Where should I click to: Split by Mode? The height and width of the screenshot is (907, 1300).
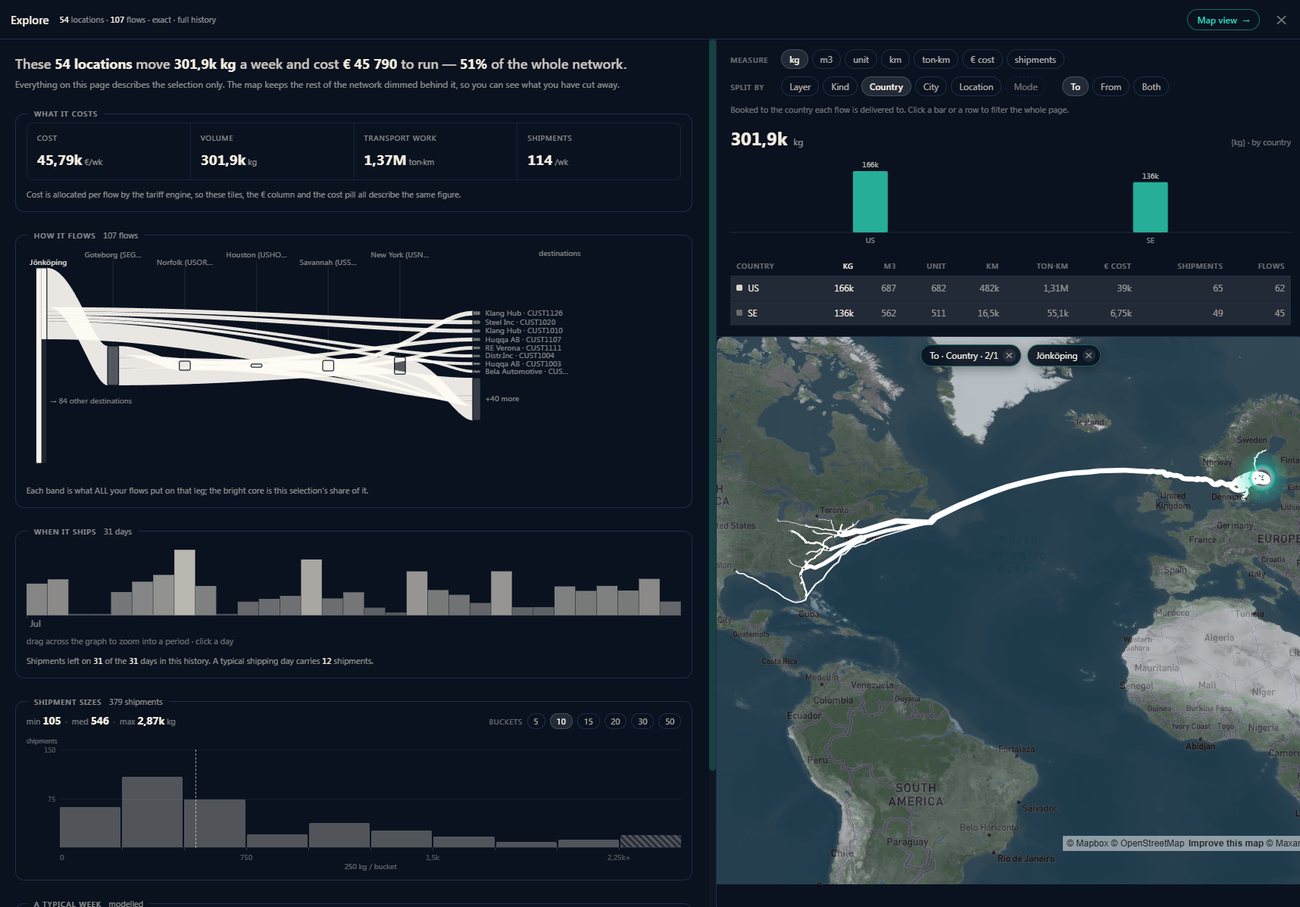click(x=1025, y=87)
